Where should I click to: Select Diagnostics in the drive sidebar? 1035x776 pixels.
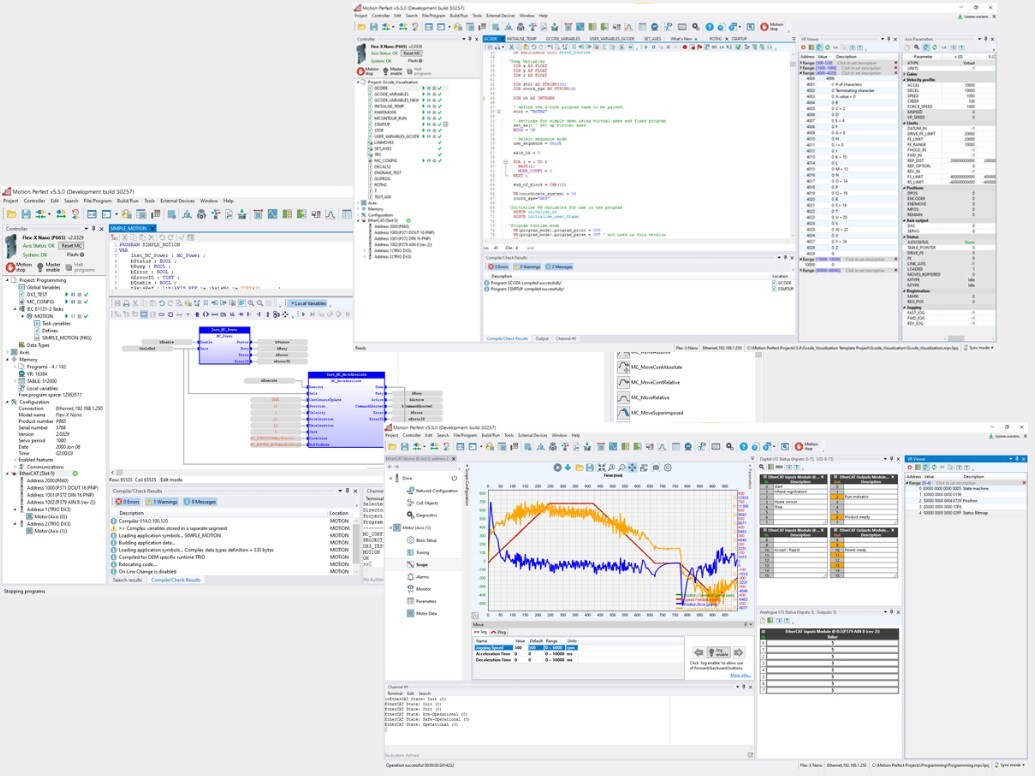(426, 515)
